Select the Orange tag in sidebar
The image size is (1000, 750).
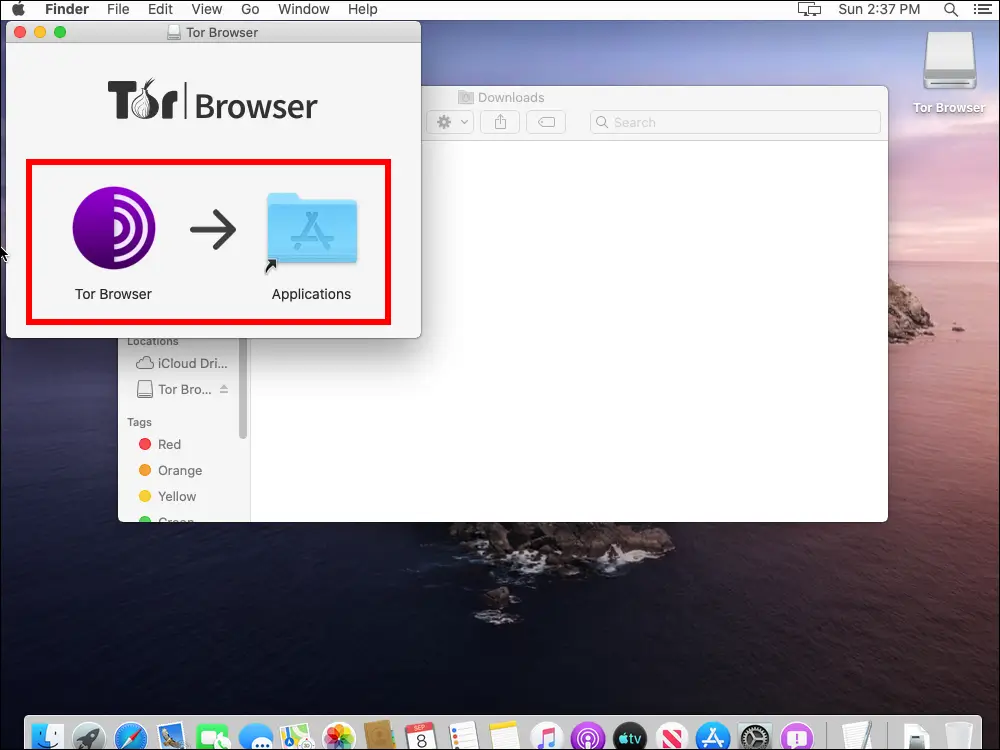click(170, 470)
